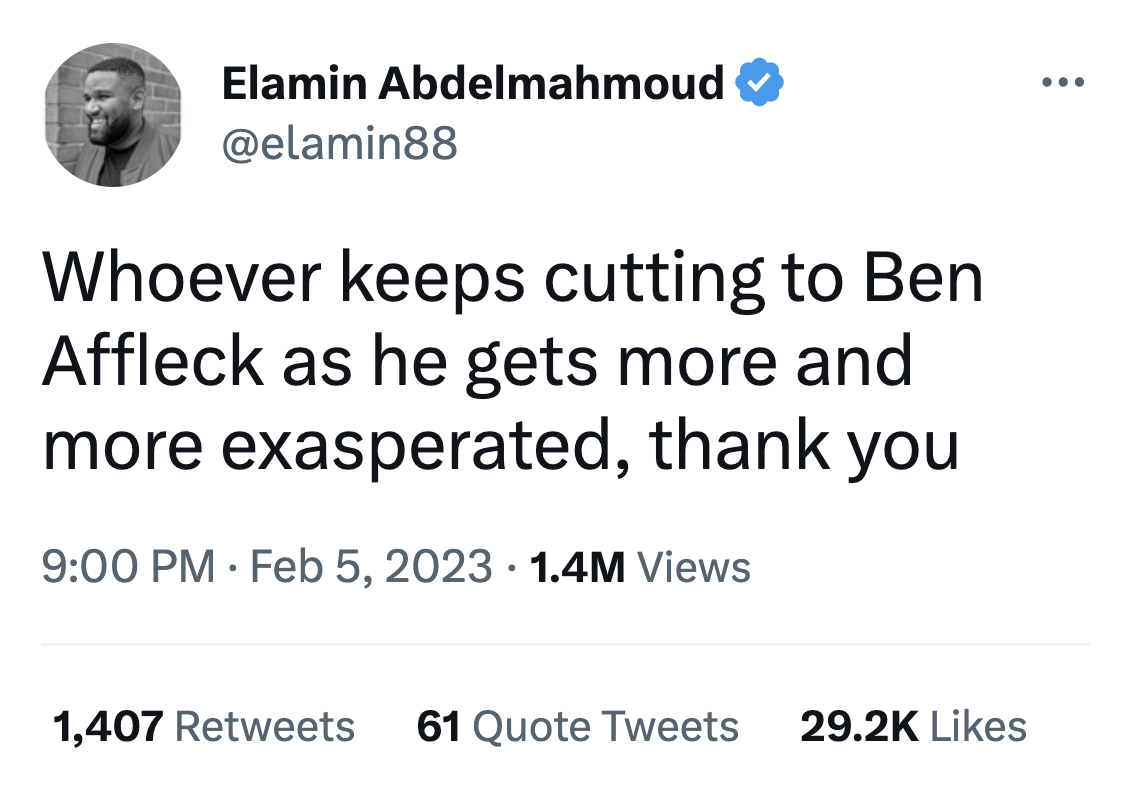Click the name Ben in the tweet
The width and height of the screenshot is (1134, 802).
pyautogui.click(x=923, y=281)
